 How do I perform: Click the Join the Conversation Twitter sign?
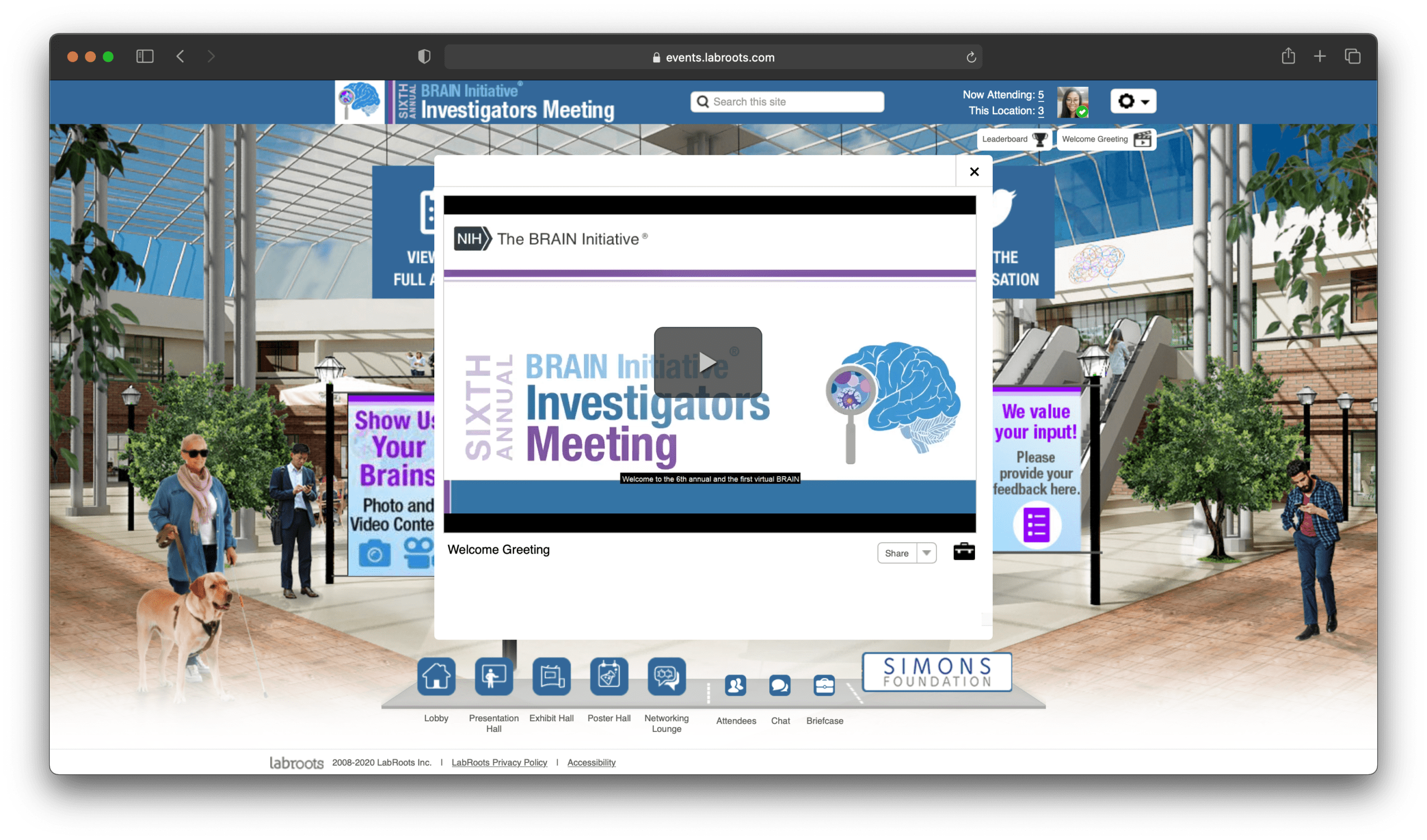point(1023,231)
